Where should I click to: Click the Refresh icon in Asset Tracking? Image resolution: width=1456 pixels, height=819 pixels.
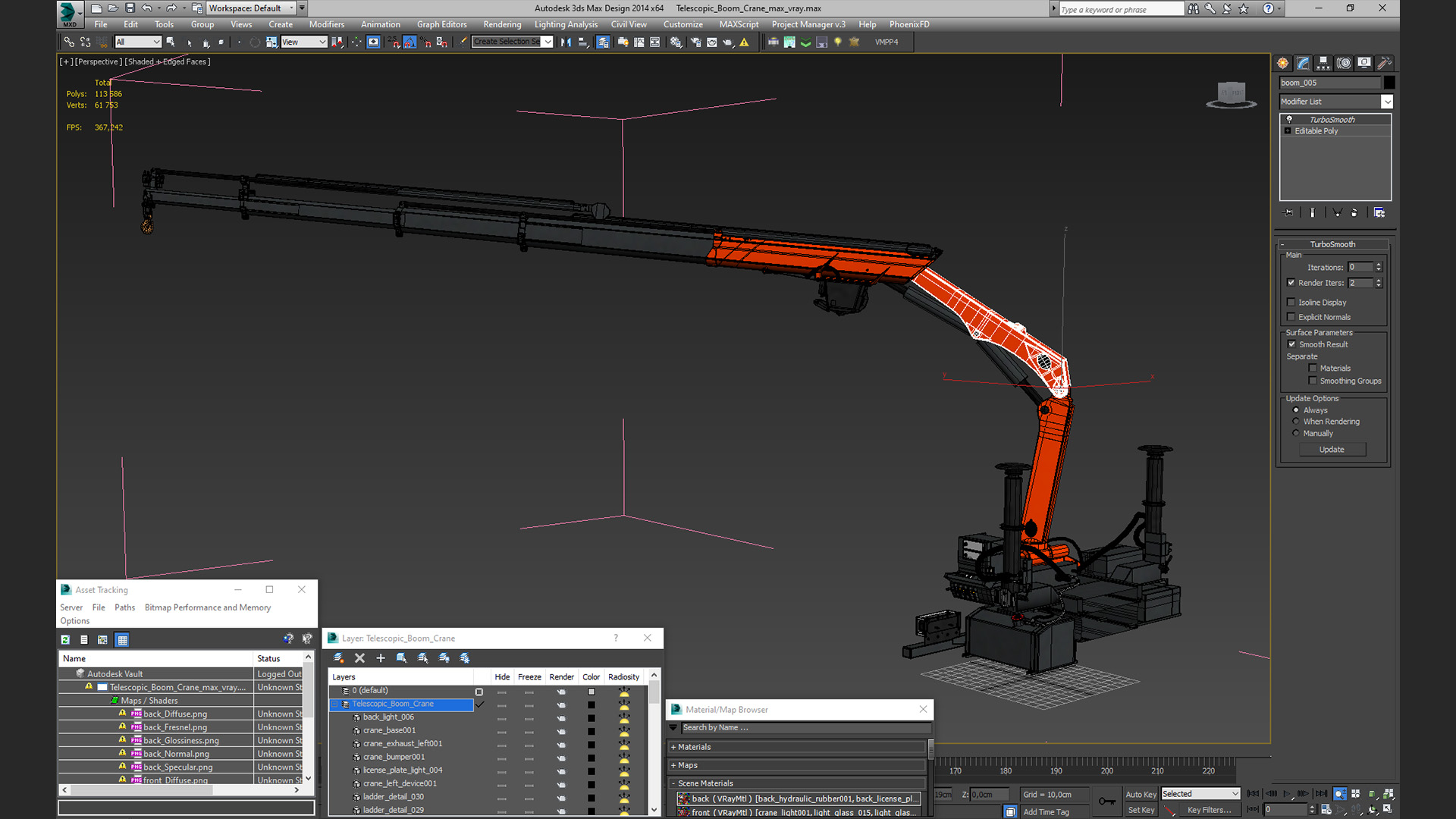point(66,640)
